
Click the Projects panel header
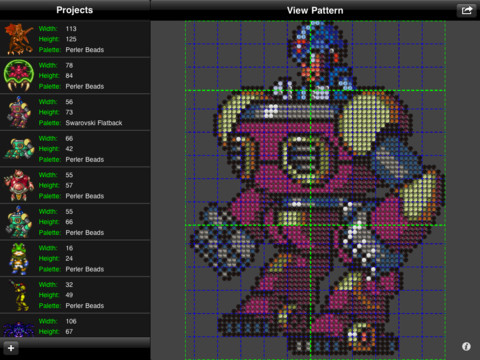pyautogui.click(x=75, y=10)
